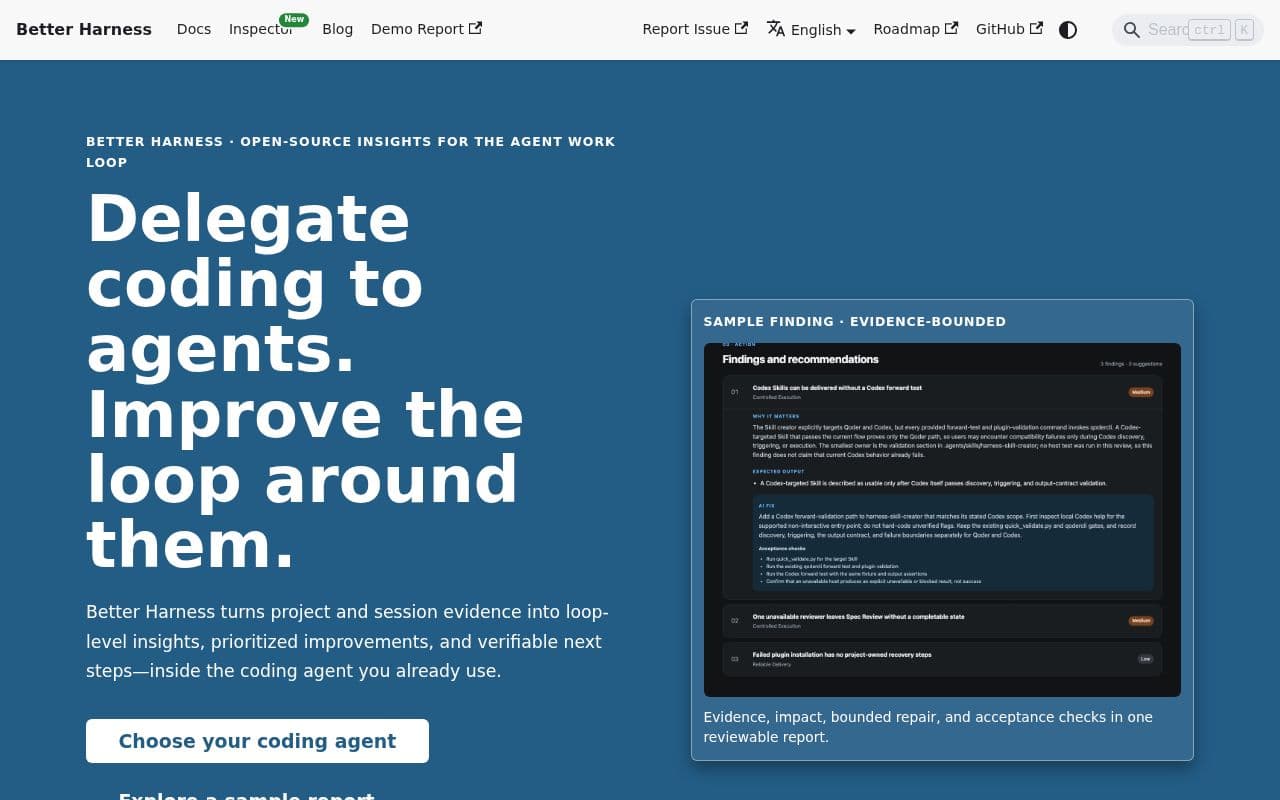Open the Better Harness home link
This screenshot has height=800, width=1280.
(x=84, y=29)
